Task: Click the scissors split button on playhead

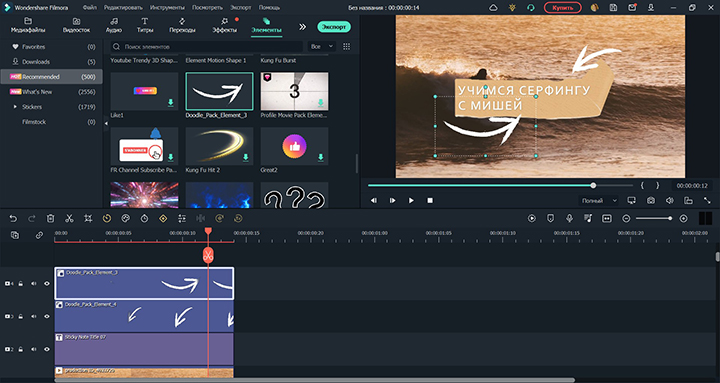Action: pyautogui.click(x=208, y=255)
